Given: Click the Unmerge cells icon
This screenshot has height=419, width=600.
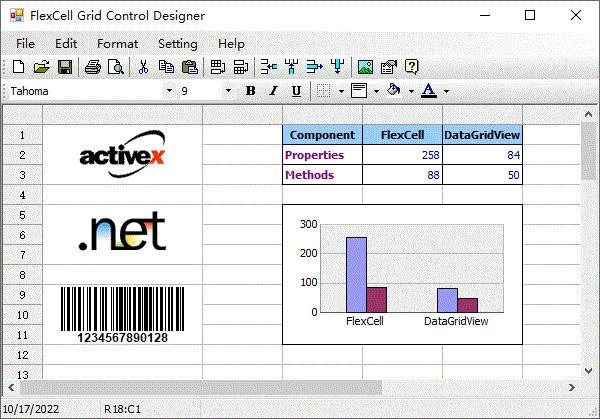Looking at the screenshot, I should [241, 67].
